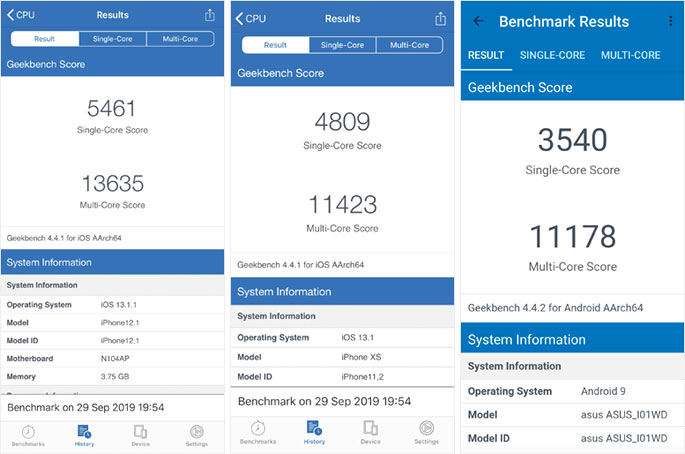Tap the 5461 single-core score
The height and width of the screenshot is (454, 685).
tap(111, 108)
